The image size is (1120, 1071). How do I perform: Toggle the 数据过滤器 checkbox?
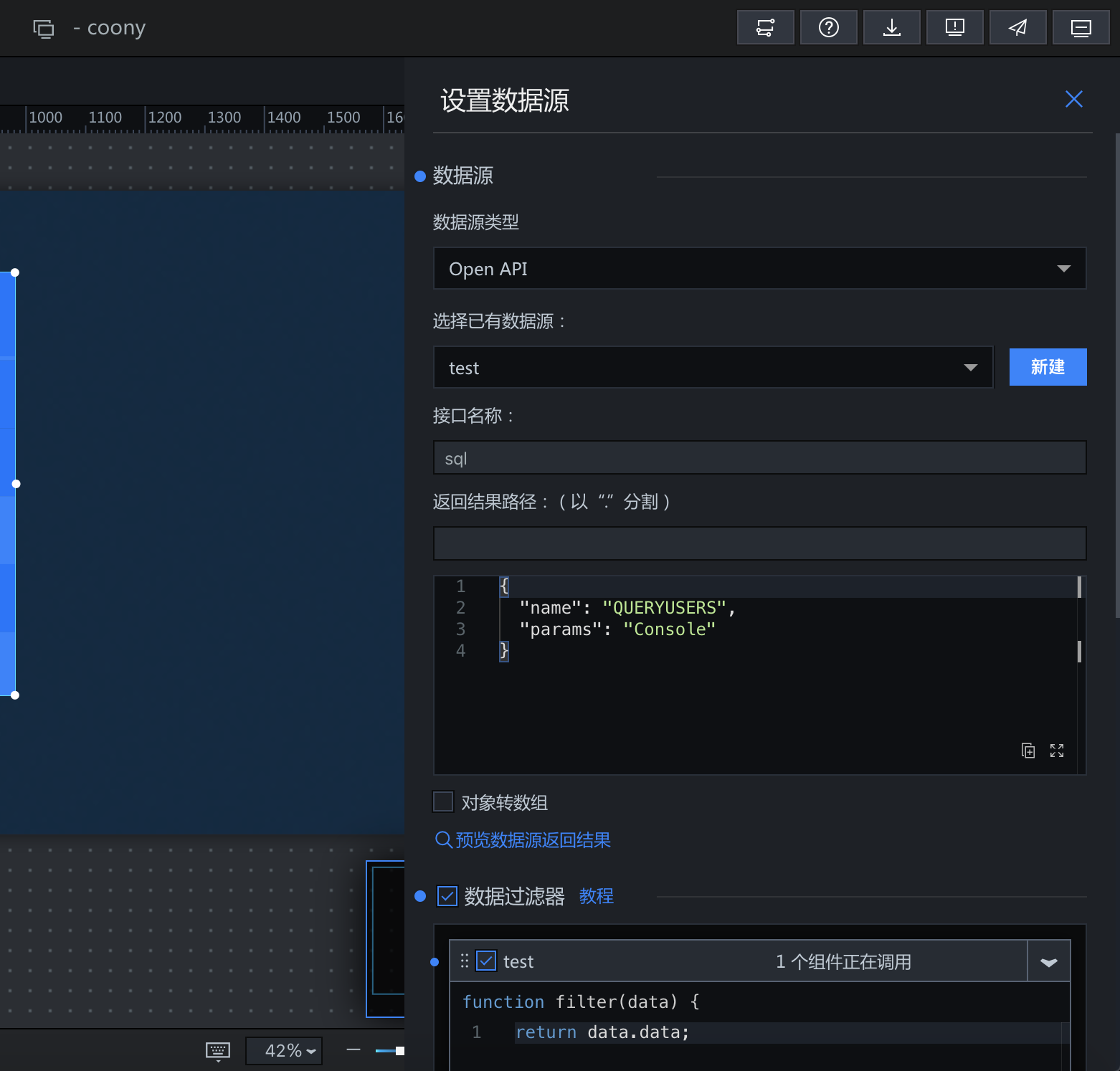[x=447, y=896]
